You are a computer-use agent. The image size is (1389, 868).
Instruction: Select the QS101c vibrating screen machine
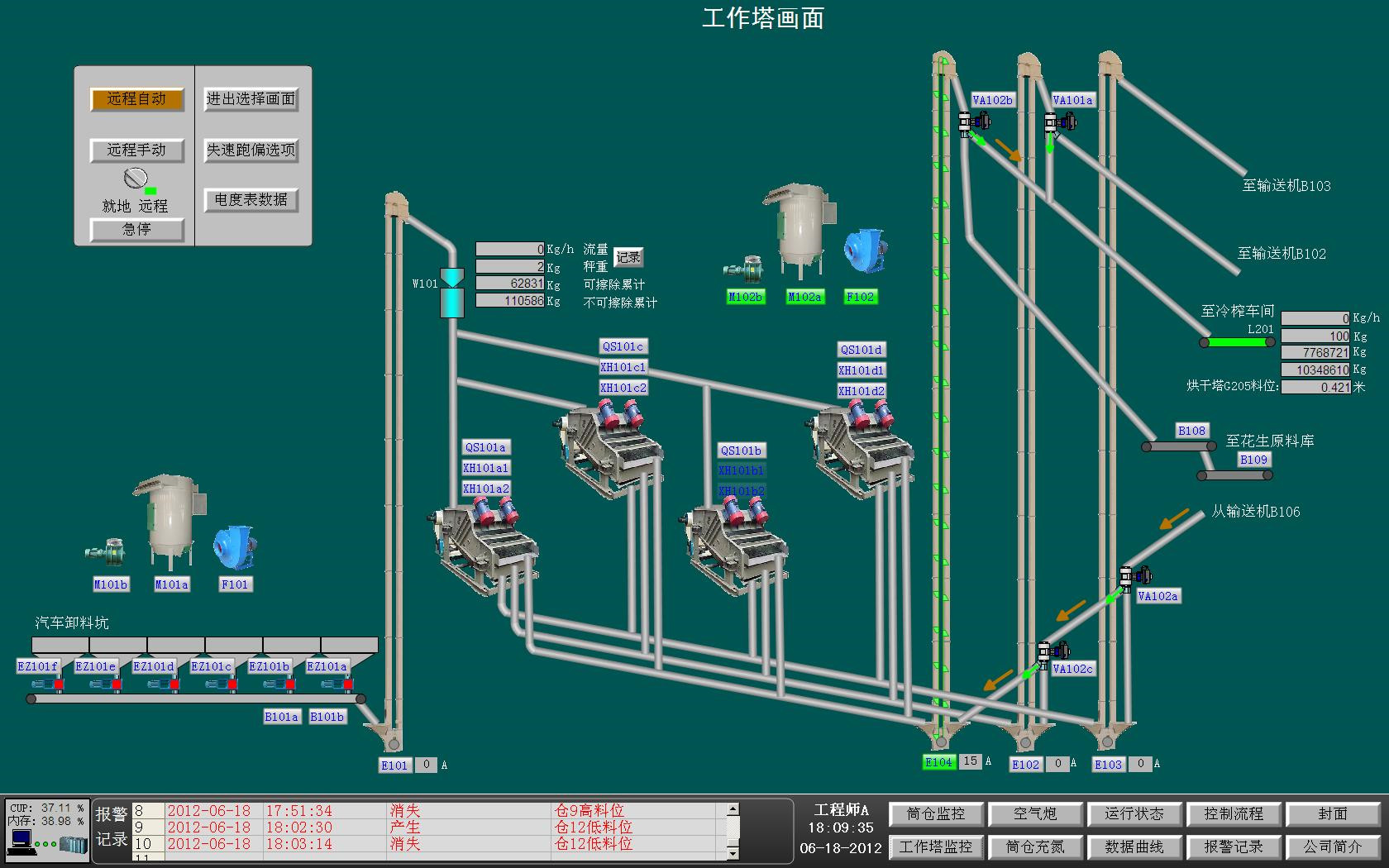tap(609, 448)
